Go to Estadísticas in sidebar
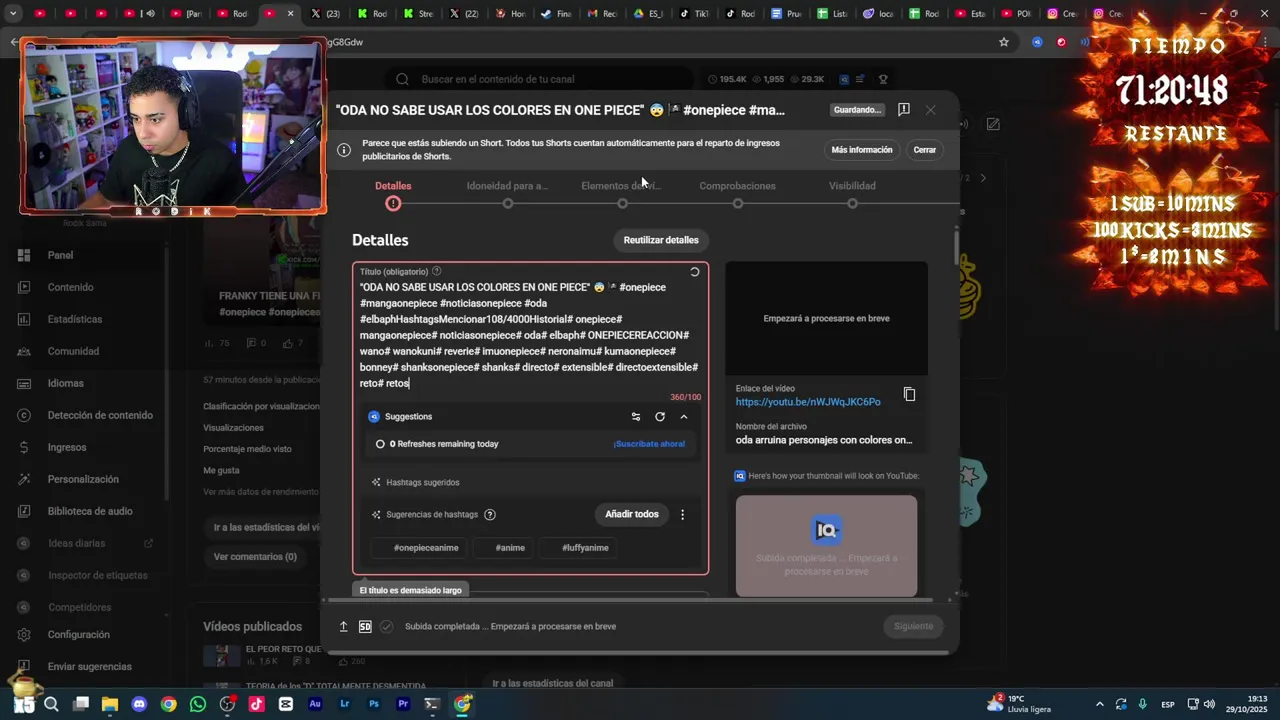The image size is (1280, 720). tap(74, 319)
